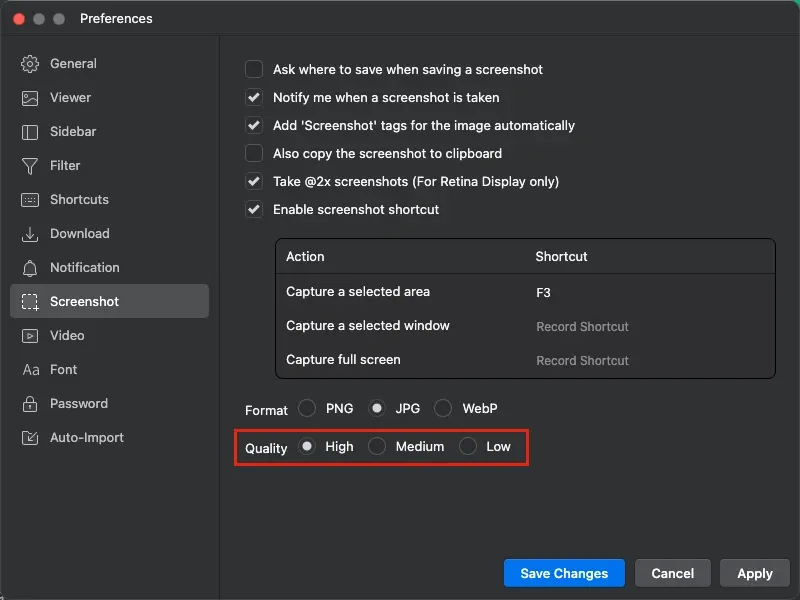
Task: Edit the F3 shortcut for selected area
Action: [543, 293]
